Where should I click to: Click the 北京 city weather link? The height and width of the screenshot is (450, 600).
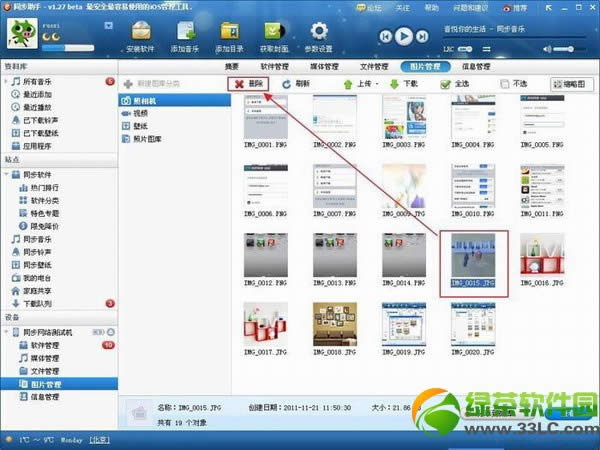pos(99,440)
